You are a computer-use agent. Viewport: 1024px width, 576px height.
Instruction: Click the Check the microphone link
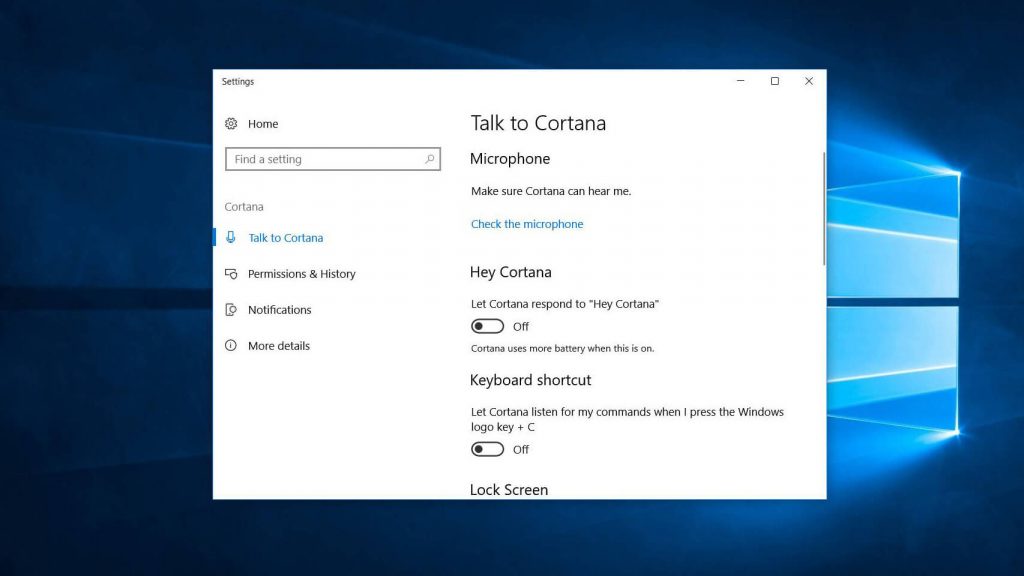(527, 224)
